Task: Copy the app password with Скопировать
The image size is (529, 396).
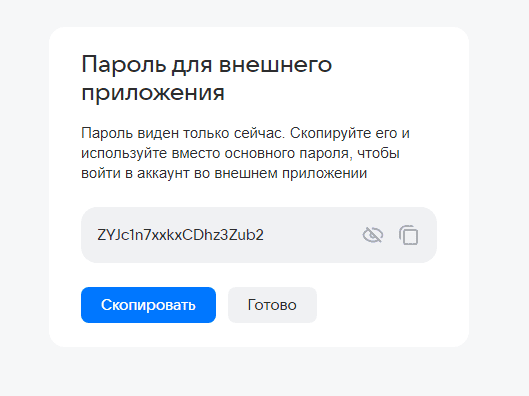Action: click(148, 305)
